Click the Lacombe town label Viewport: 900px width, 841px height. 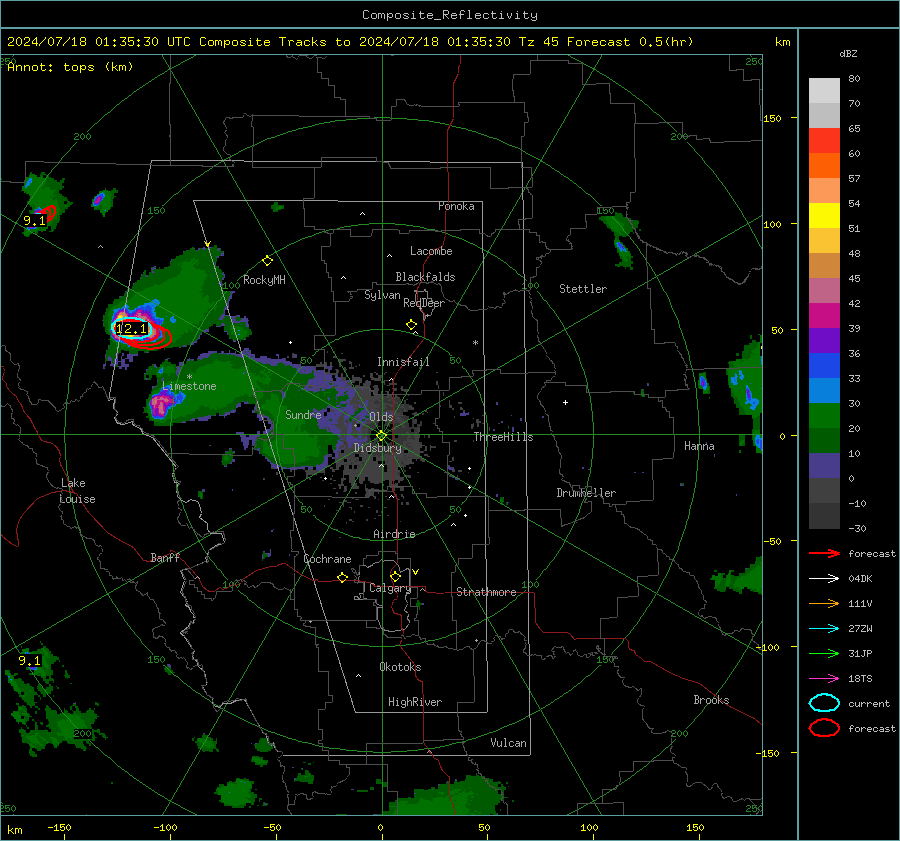431,251
